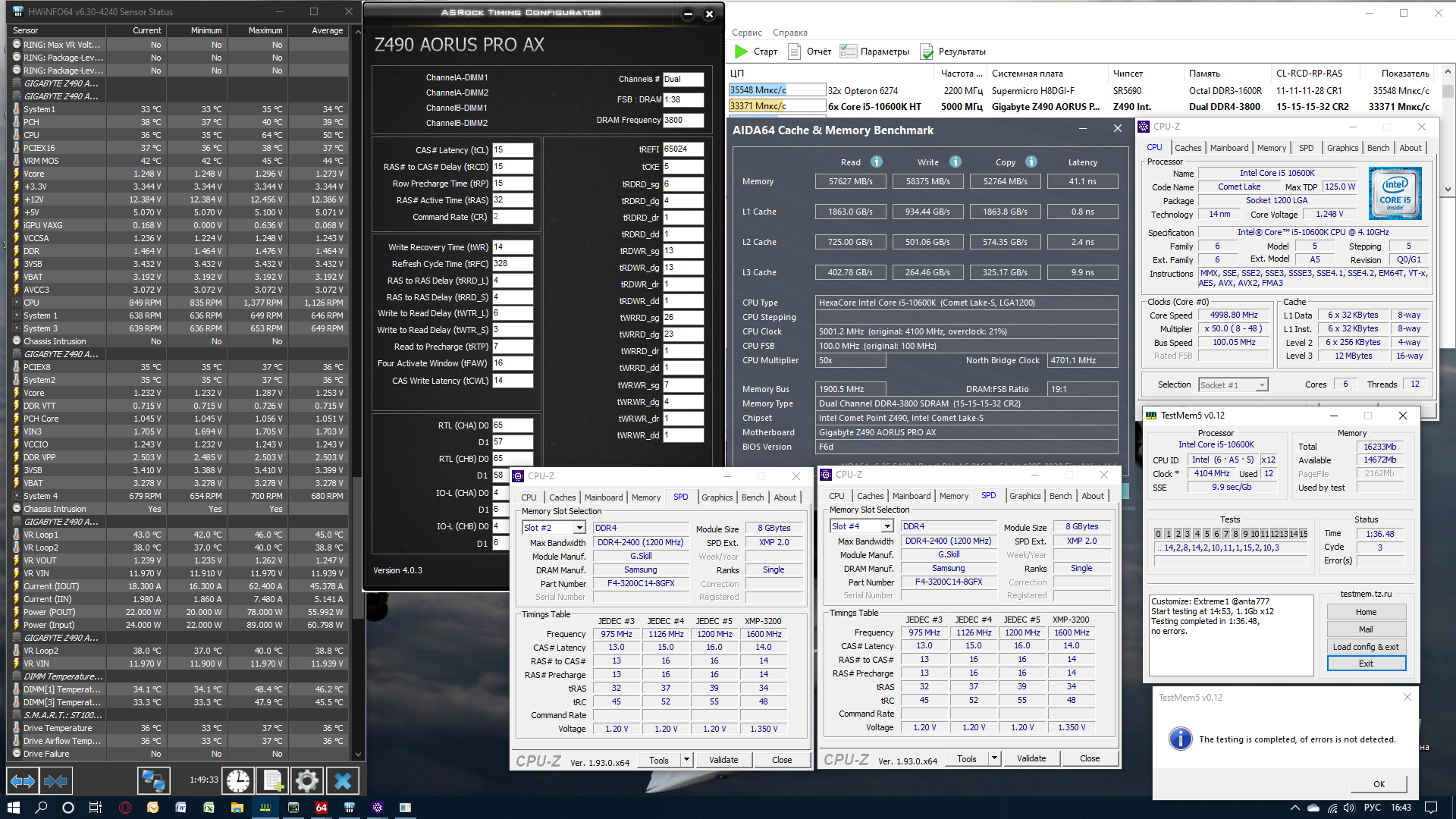The image size is (1456, 819).
Task: Click HWiNFO collapse columns arrows icon
Action: 55,780
